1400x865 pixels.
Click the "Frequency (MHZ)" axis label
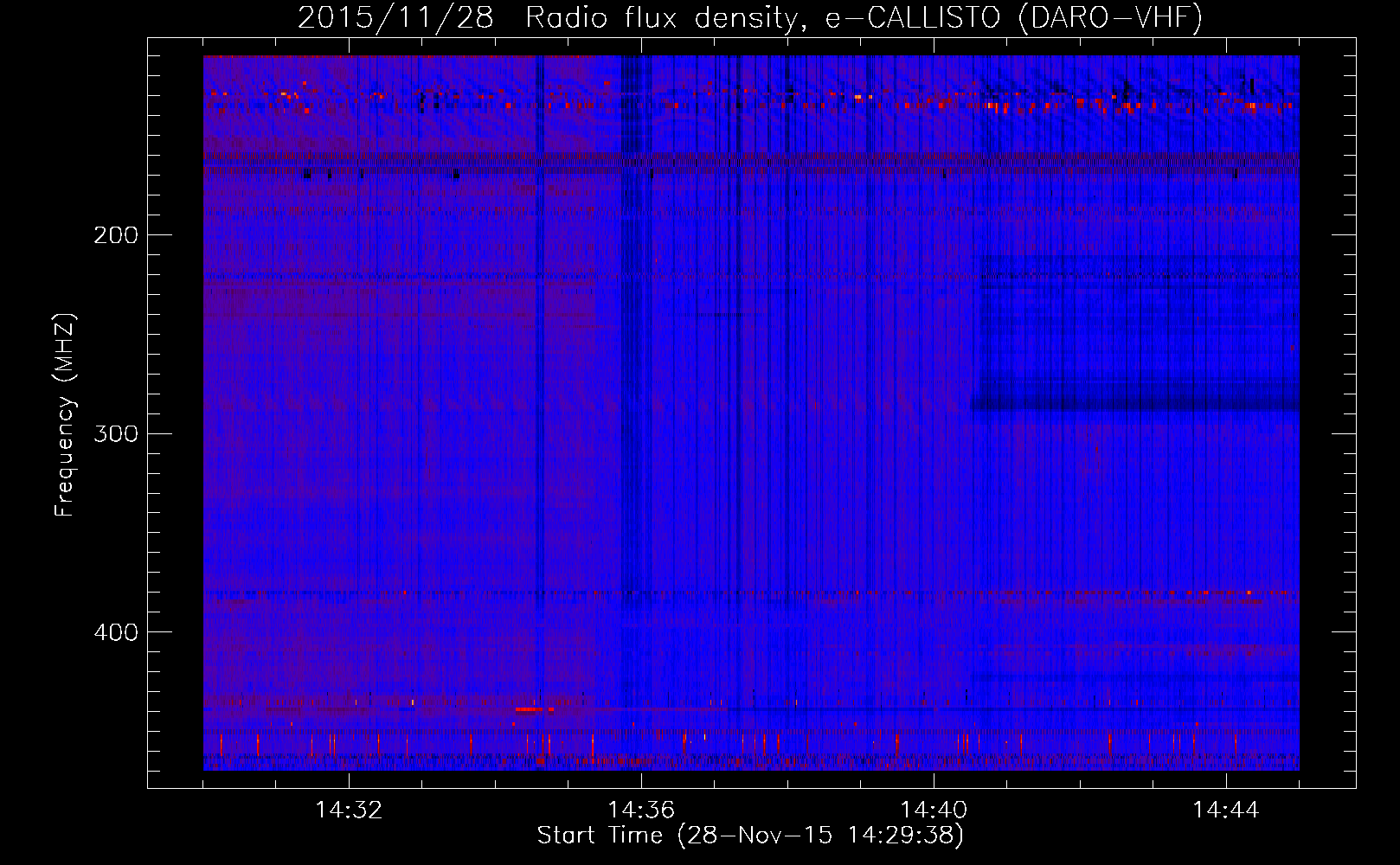[x=65, y=414]
